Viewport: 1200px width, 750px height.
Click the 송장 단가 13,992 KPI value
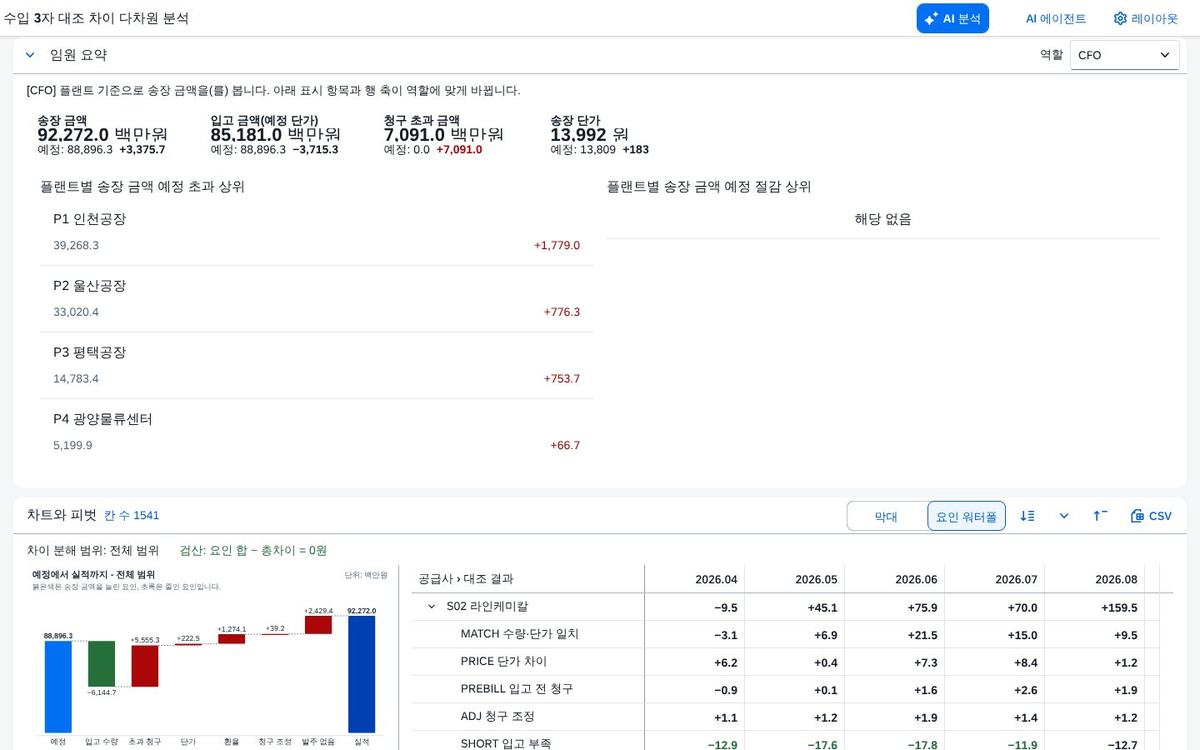pos(589,134)
